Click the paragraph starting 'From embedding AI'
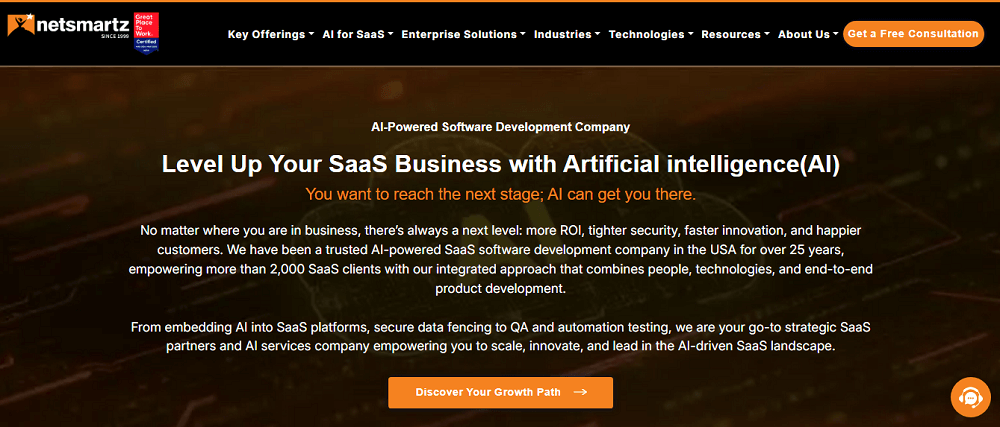 [500, 337]
